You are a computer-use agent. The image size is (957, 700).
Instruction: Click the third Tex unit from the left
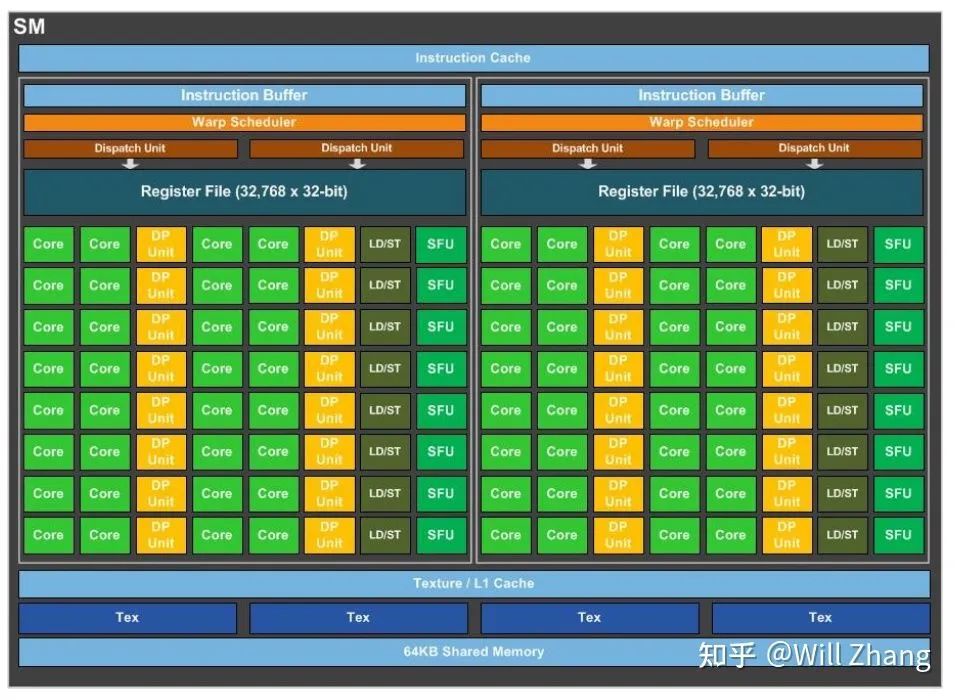[x=590, y=618]
